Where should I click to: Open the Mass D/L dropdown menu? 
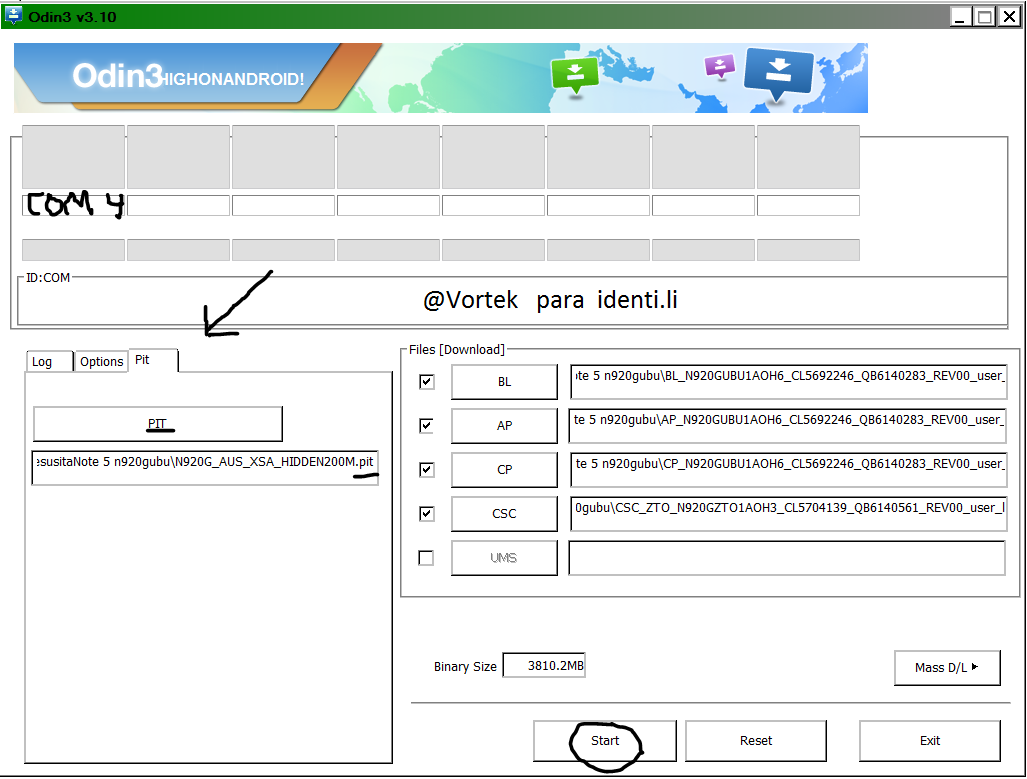point(947,668)
